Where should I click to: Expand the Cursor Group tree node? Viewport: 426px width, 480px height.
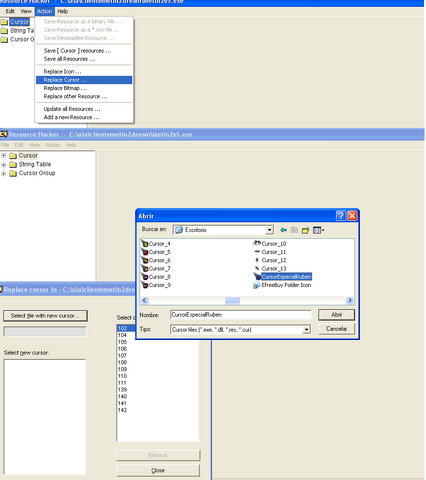pos(4,173)
